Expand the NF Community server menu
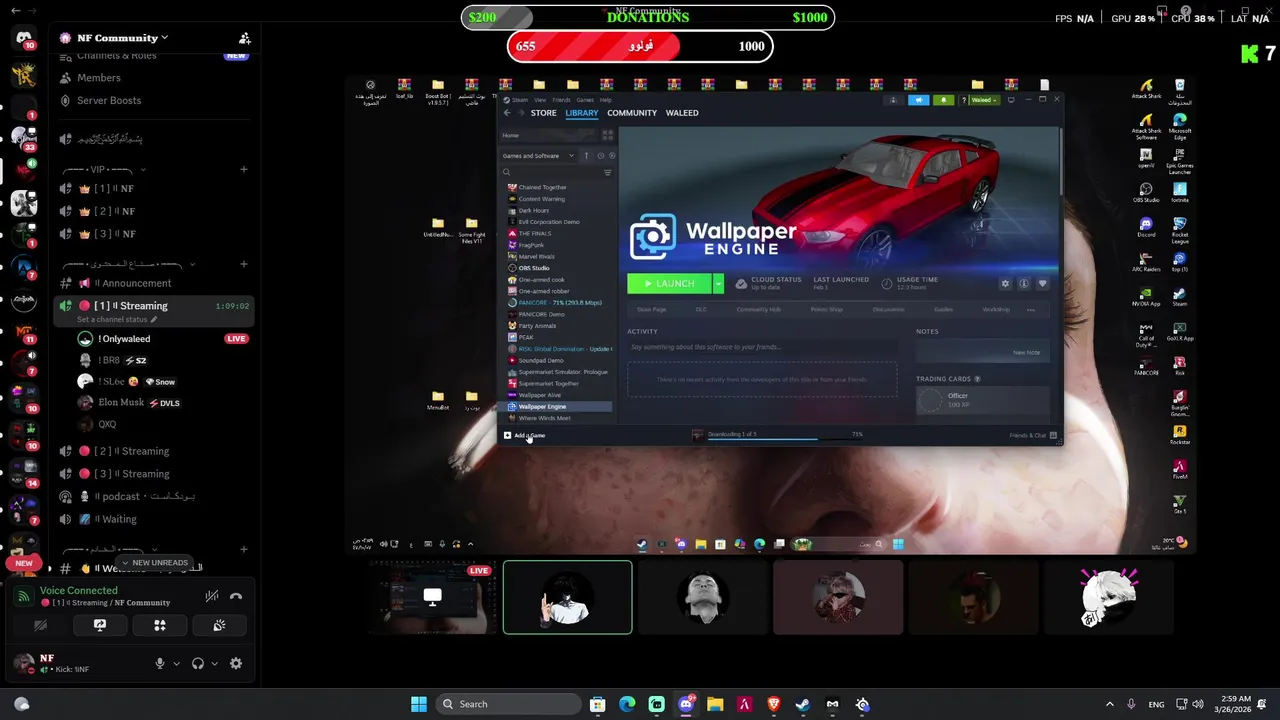Viewport: 1280px width, 720px height. tap(122, 38)
